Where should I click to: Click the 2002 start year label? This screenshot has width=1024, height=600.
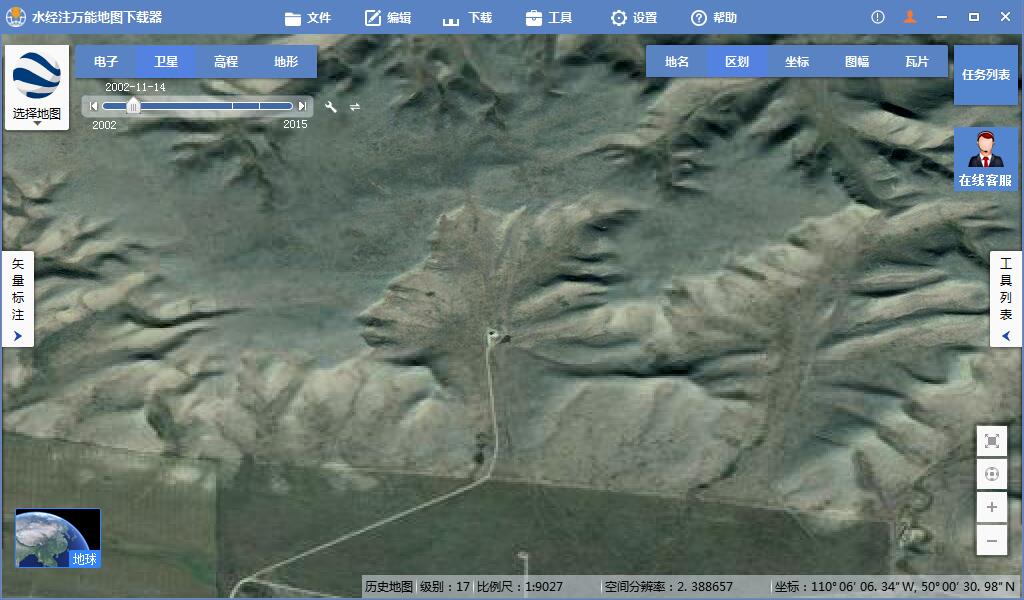pos(104,125)
